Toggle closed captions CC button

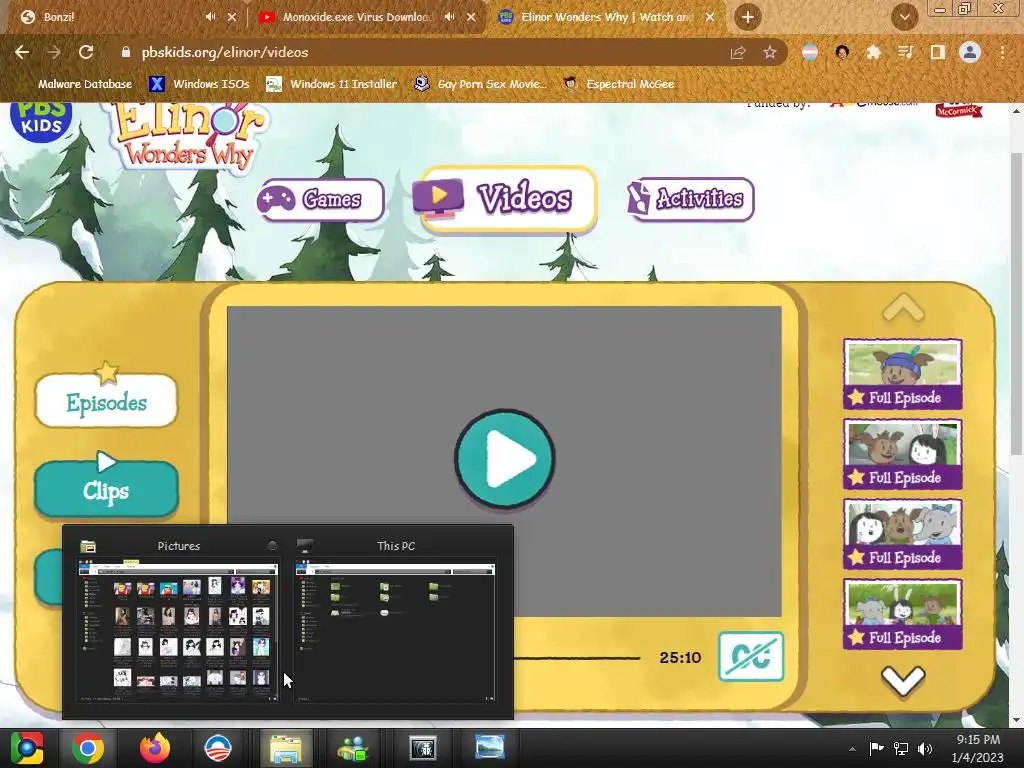(751, 656)
